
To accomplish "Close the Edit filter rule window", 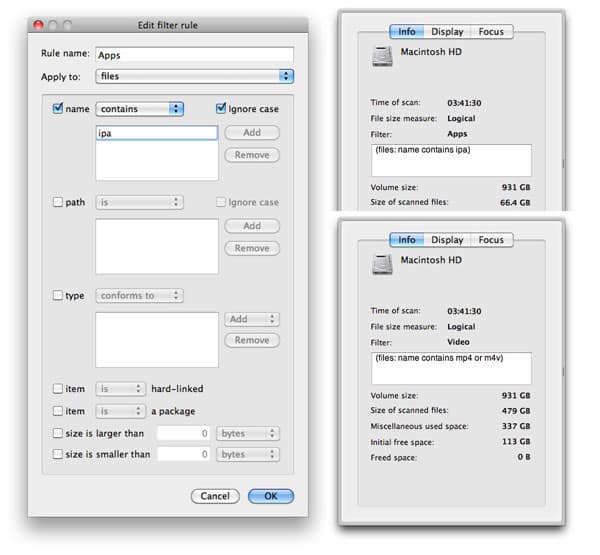I will point(38,25).
